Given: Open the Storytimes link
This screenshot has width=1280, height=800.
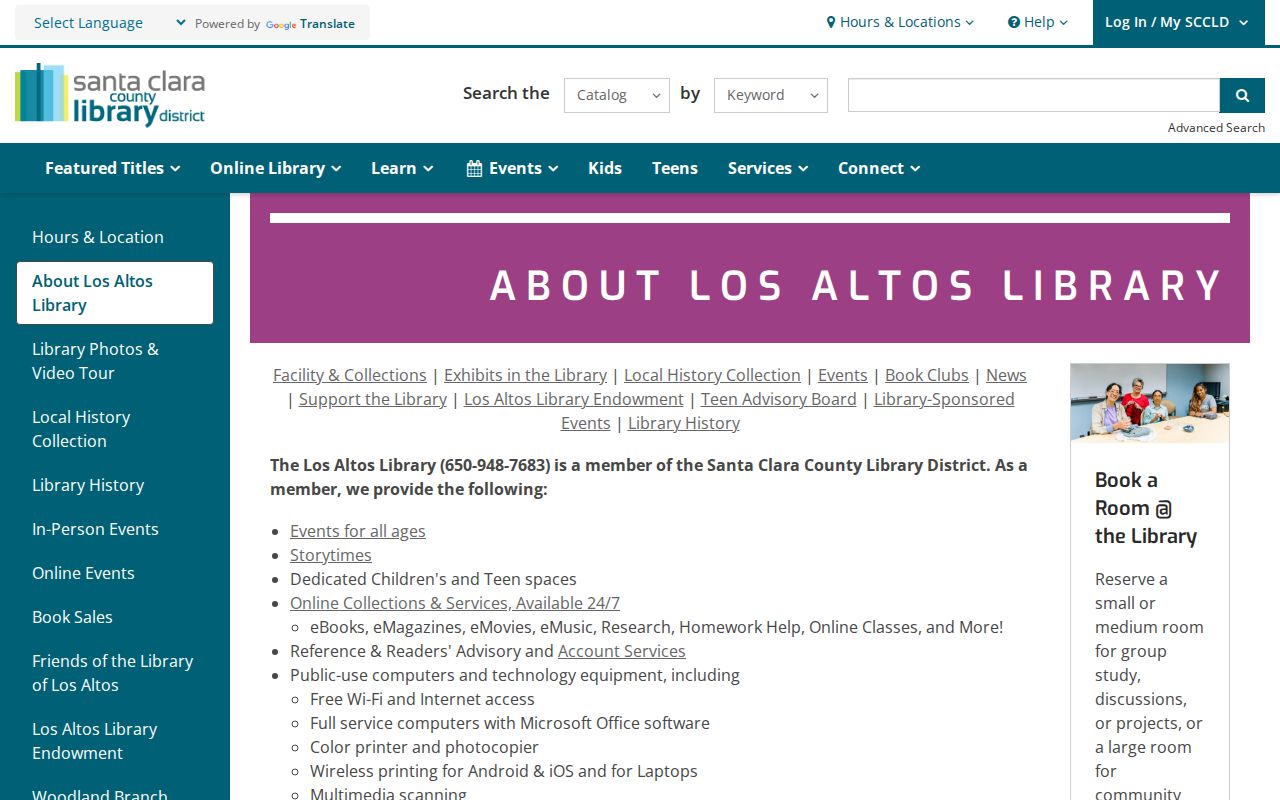Looking at the screenshot, I should tap(331, 555).
